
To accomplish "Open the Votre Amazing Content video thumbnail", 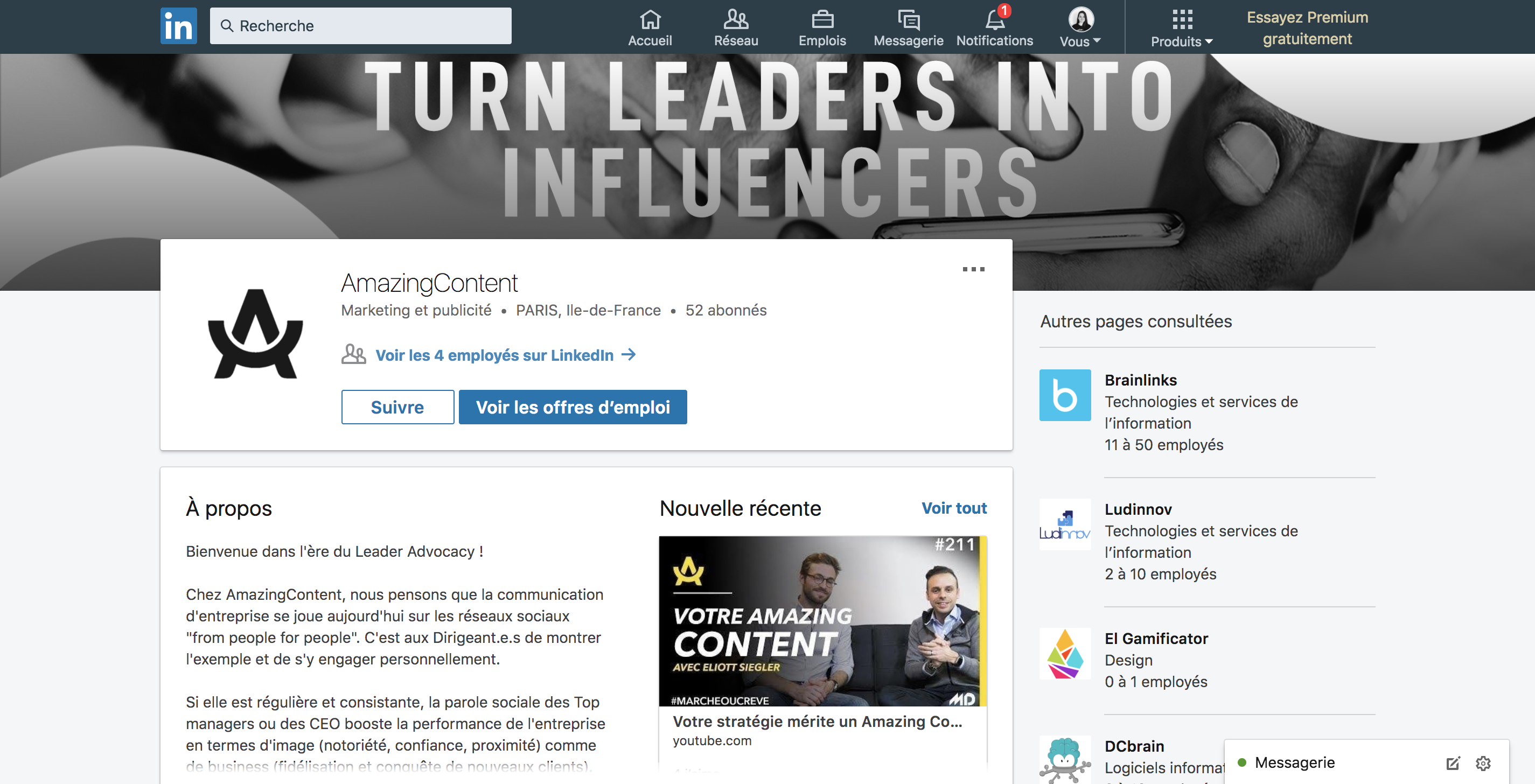I will [823, 621].
